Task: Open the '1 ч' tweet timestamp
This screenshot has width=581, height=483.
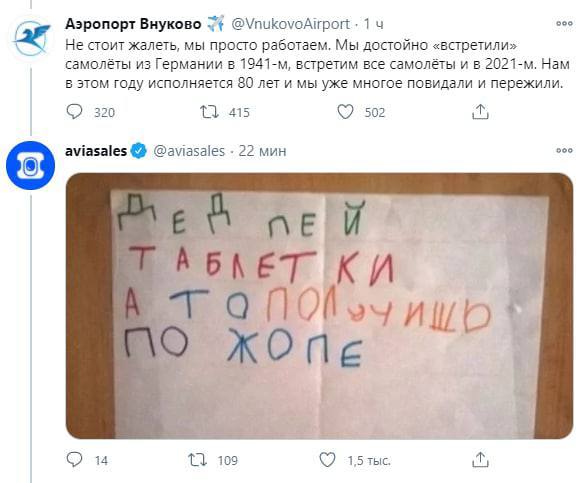Action: [x=373, y=24]
